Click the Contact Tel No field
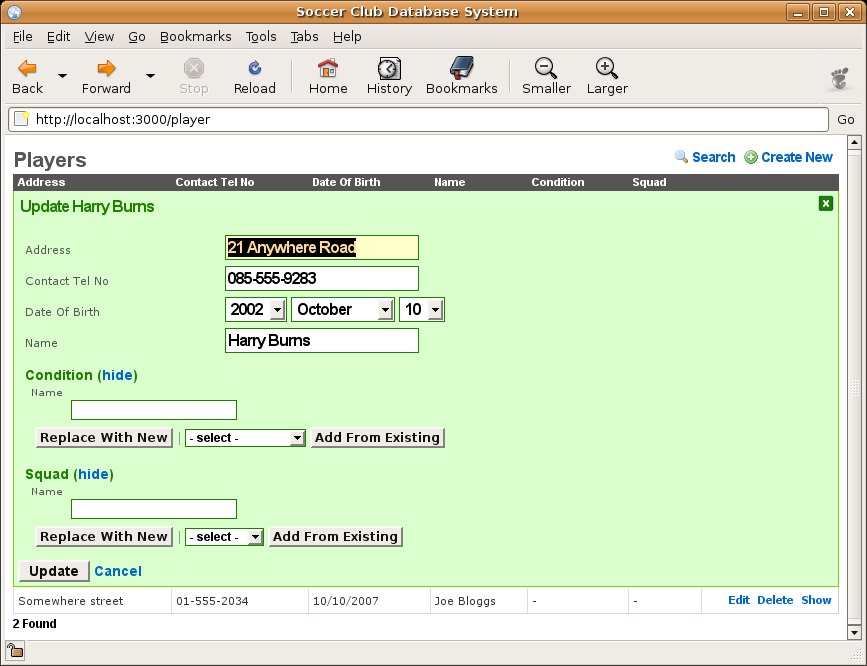Image resolution: width=867 pixels, height=666 pixels. 321,279
